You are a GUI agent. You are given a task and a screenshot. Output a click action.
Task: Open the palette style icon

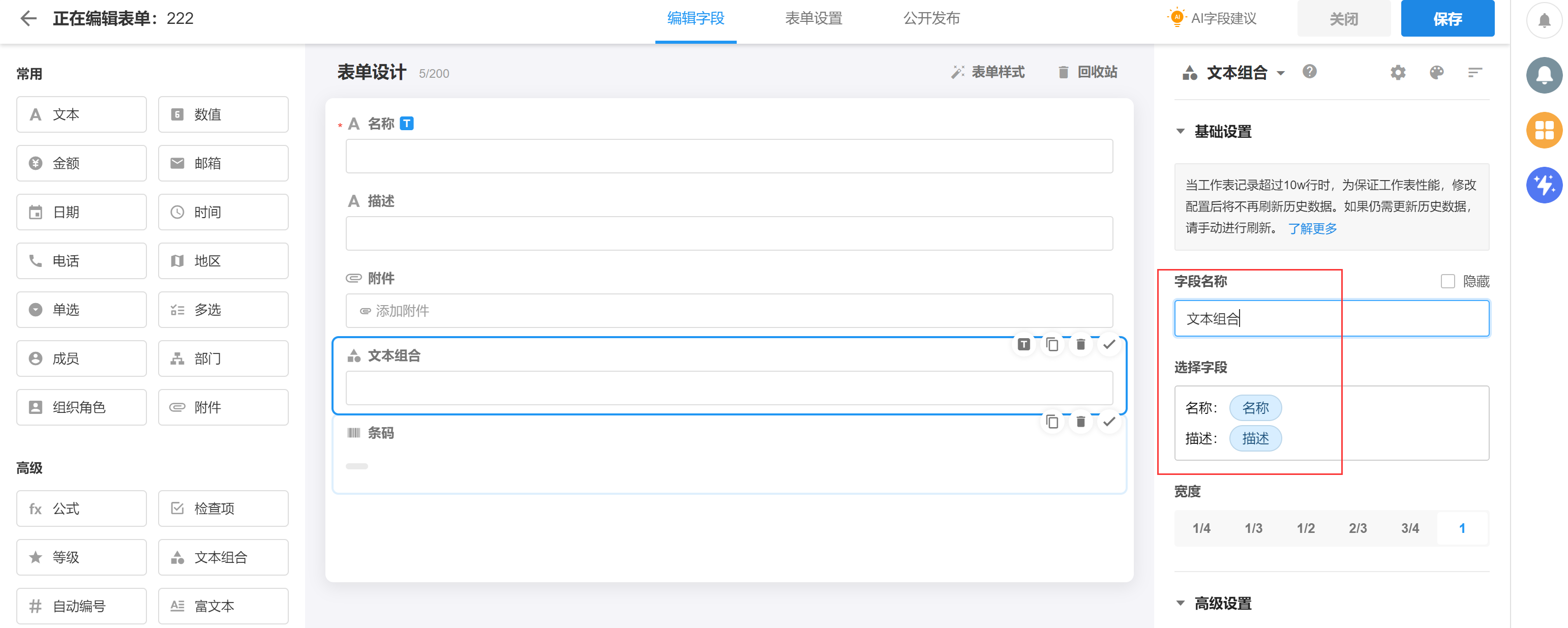coord(1436,72)
